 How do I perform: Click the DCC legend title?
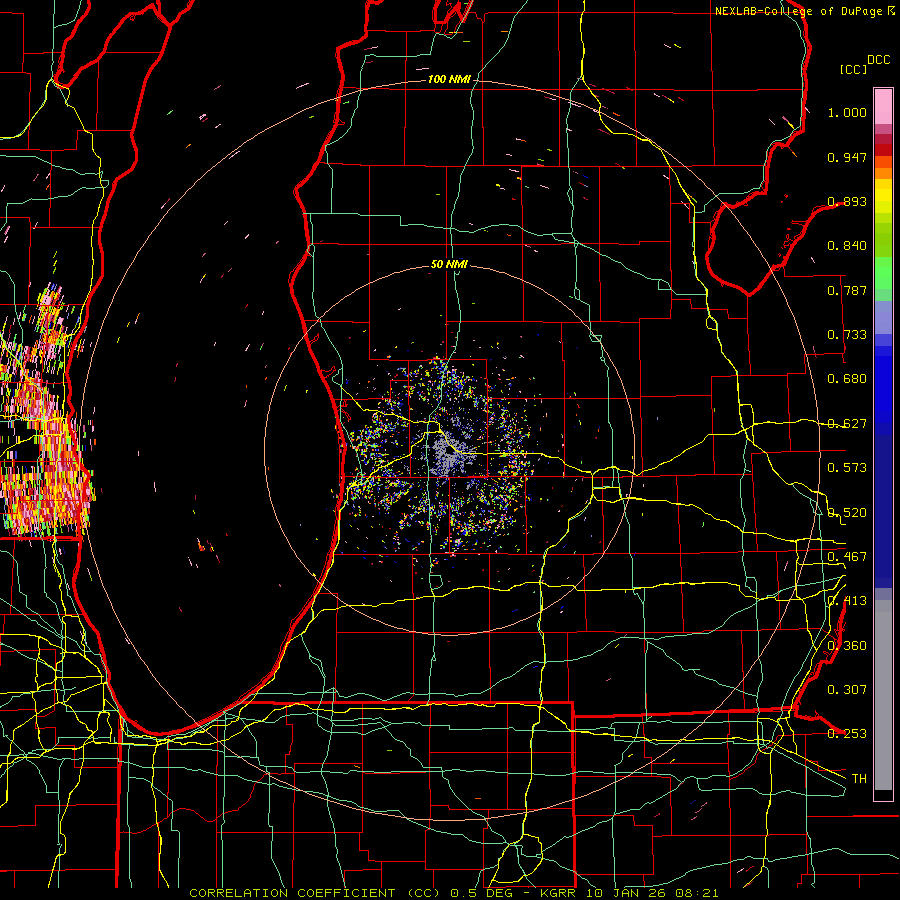[x=878, y=60]
